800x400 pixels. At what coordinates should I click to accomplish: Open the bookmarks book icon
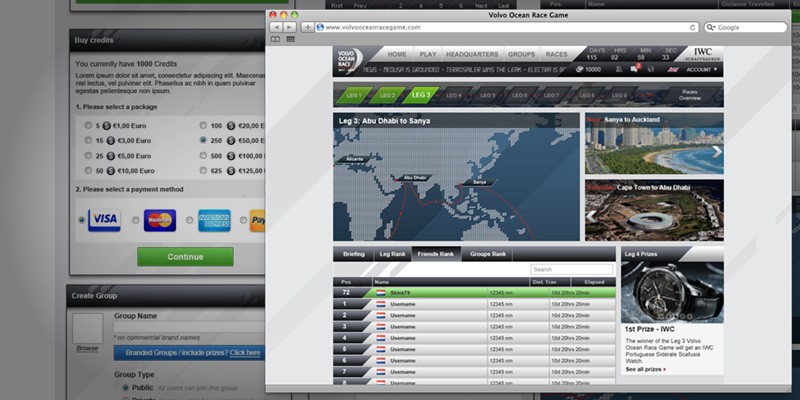pos(275,39)
